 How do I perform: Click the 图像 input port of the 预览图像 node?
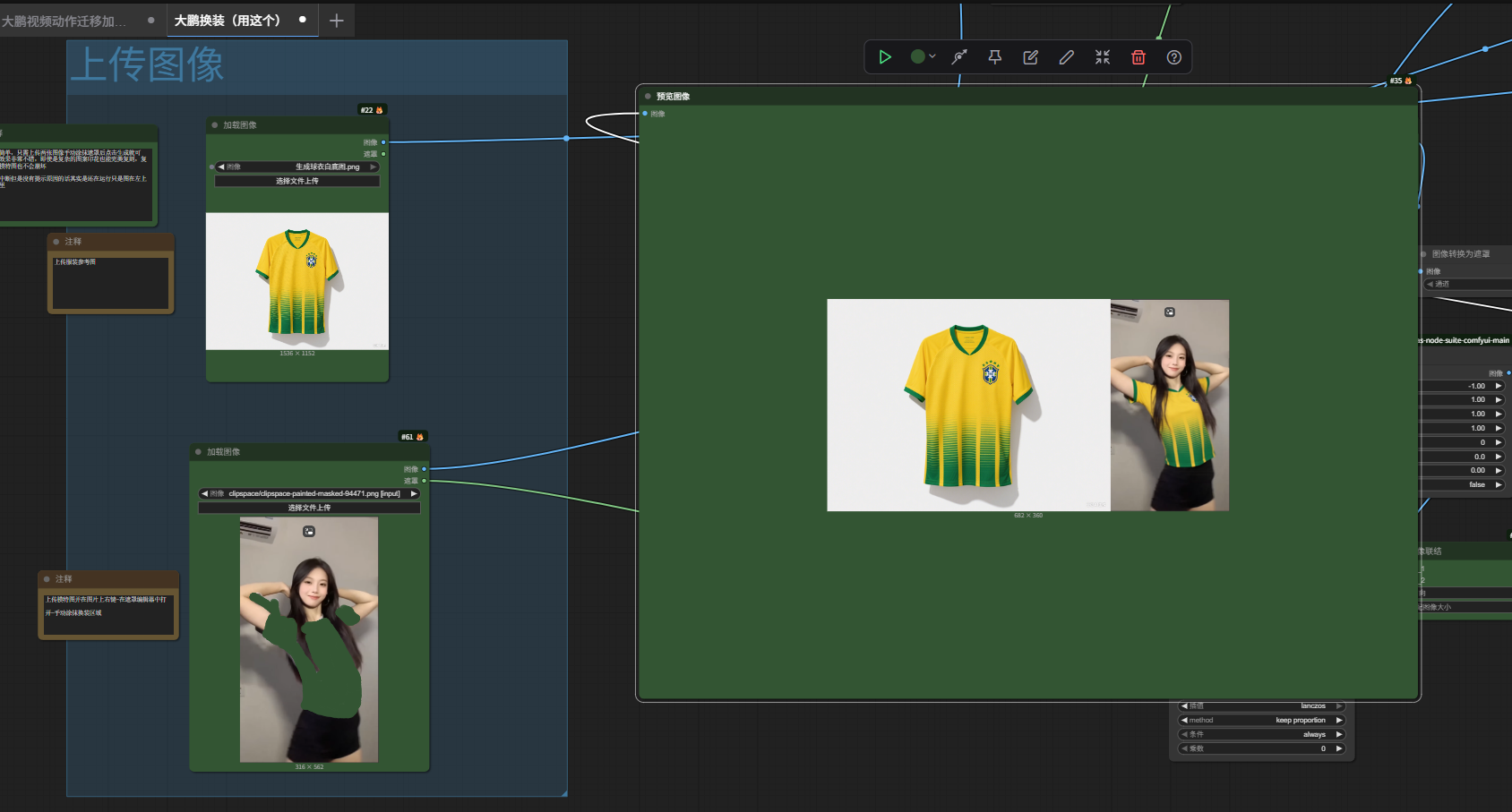[x=645, y=114]
